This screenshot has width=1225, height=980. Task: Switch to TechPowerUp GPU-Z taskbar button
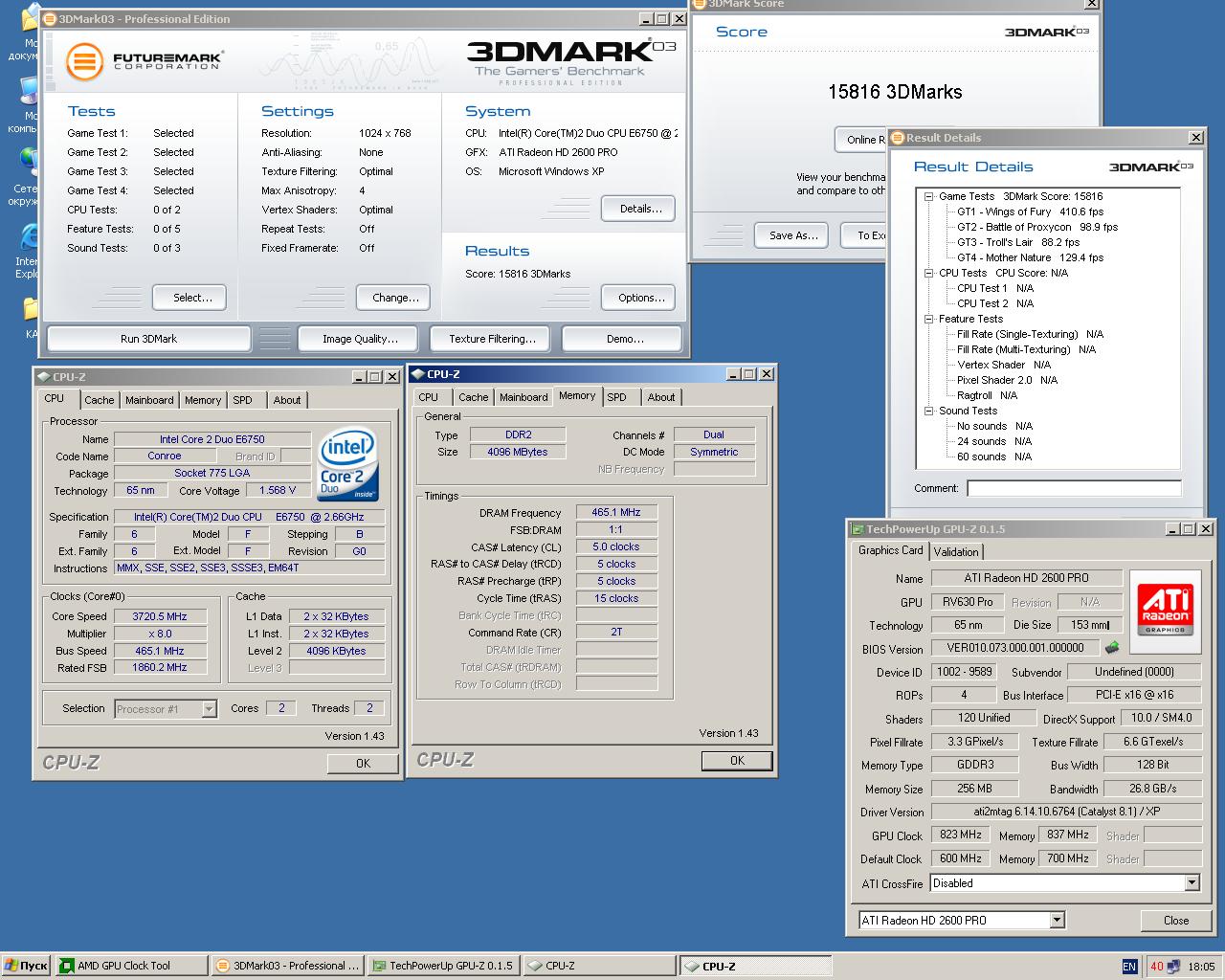[x=443, y=966]
